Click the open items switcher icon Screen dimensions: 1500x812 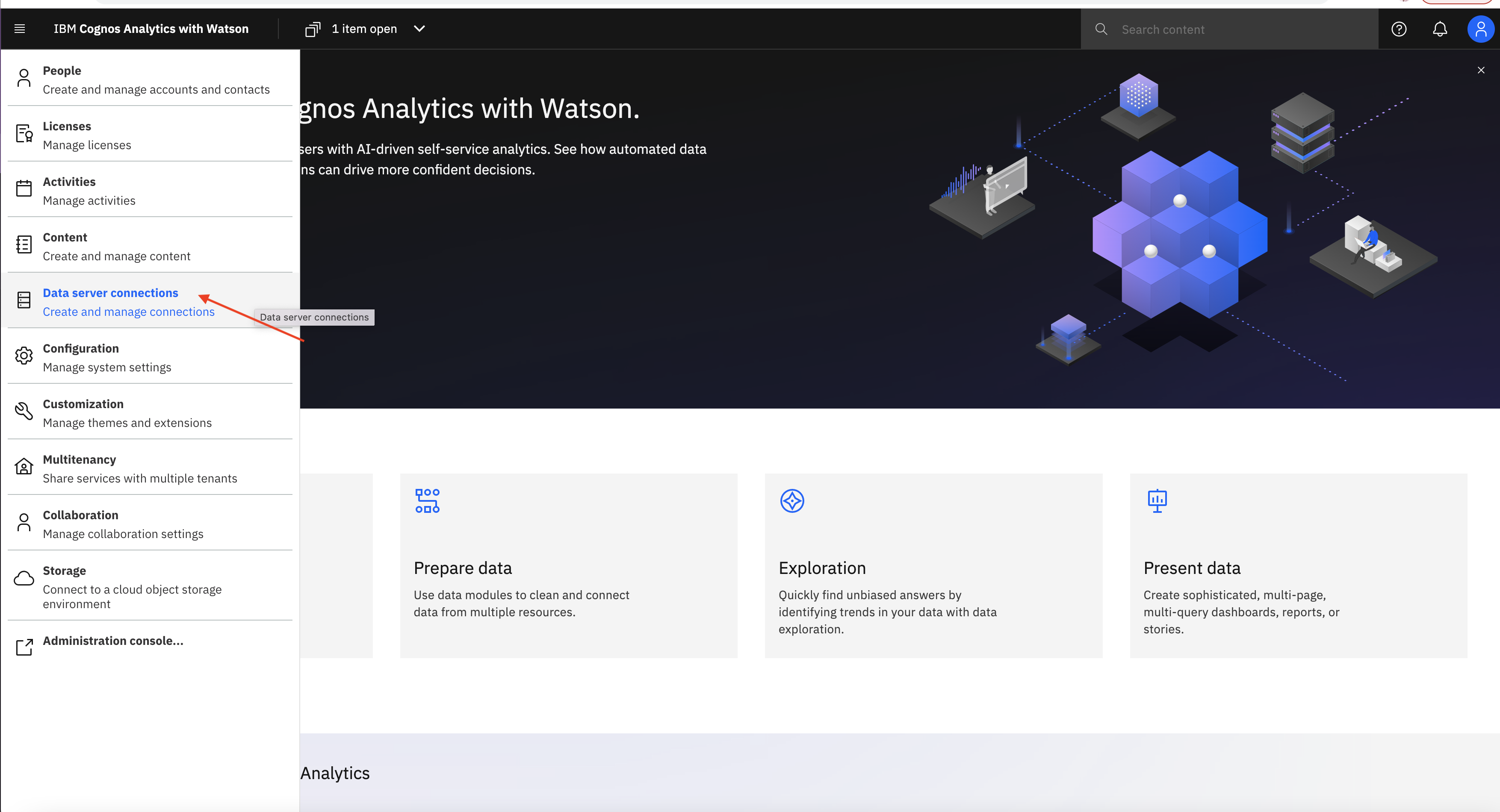click(x=313, y=29)
